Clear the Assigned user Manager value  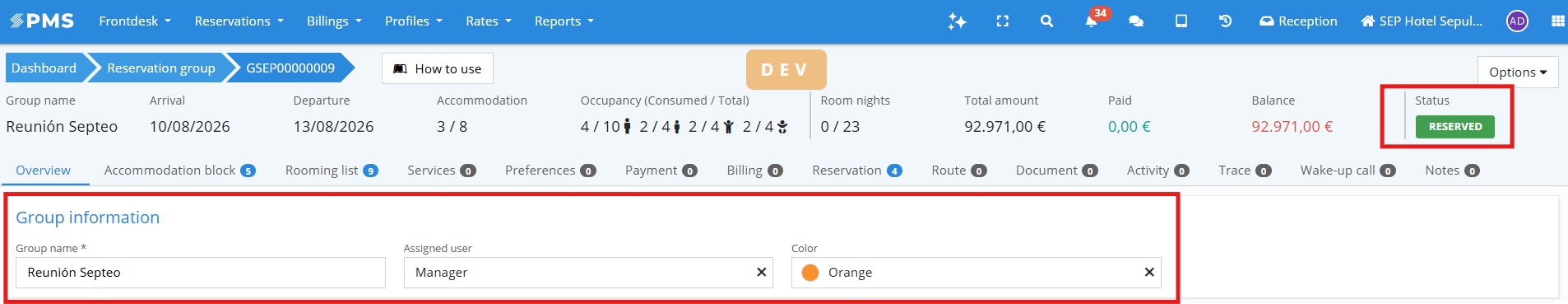click(x=761, y=272)
